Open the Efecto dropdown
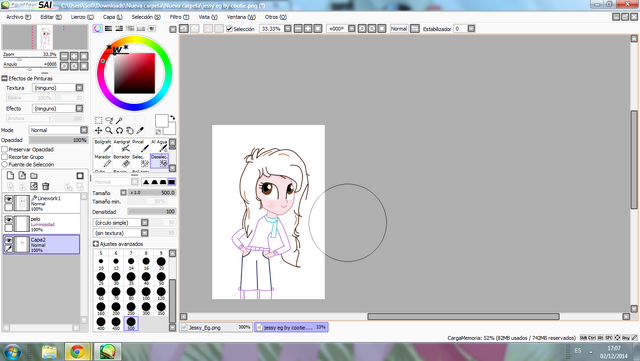Screen dimensions: 640x361 [79, 108]
